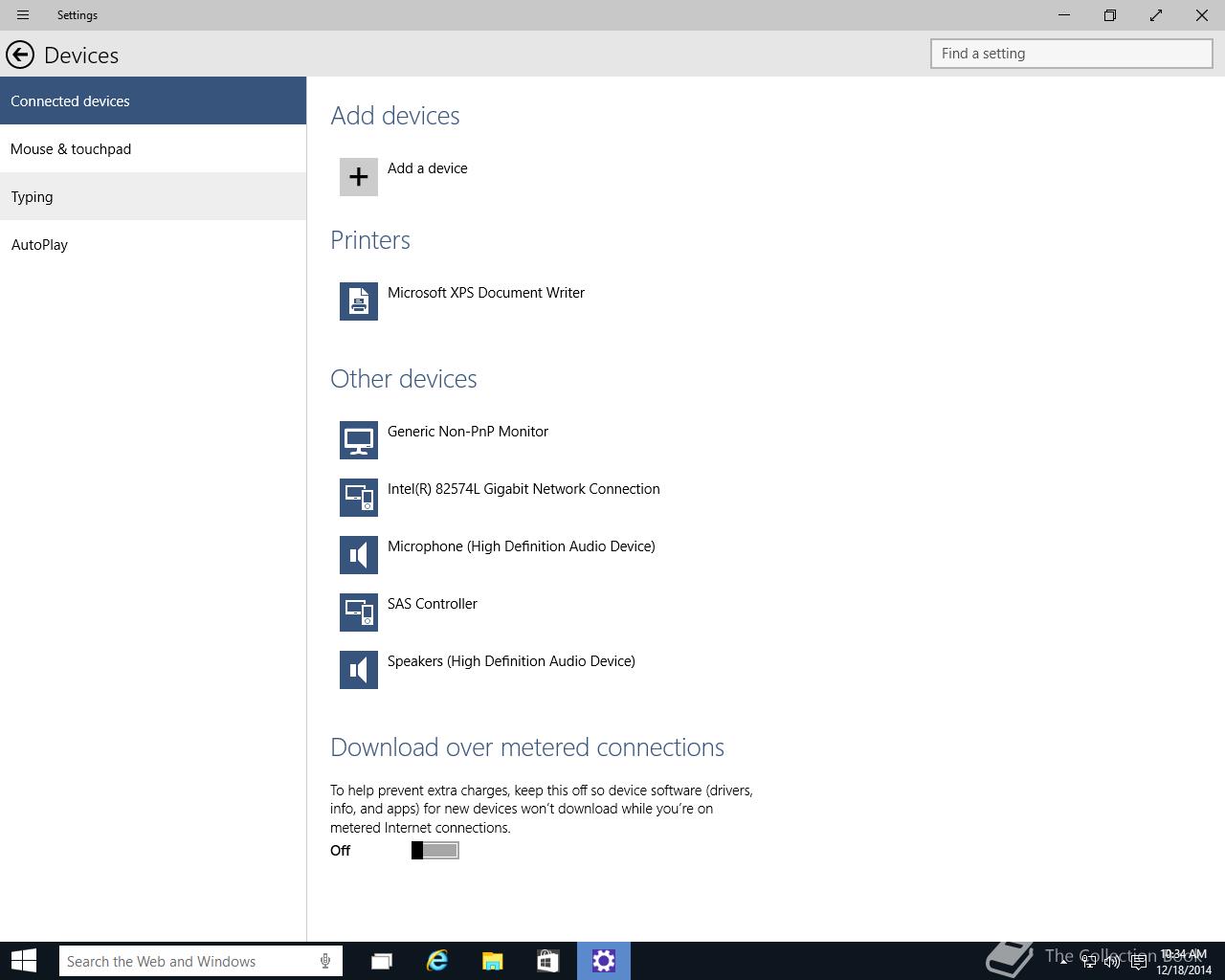The image size is (1225, 980).
Task: Click the plus icon to add a device
Action: [359, 177]
